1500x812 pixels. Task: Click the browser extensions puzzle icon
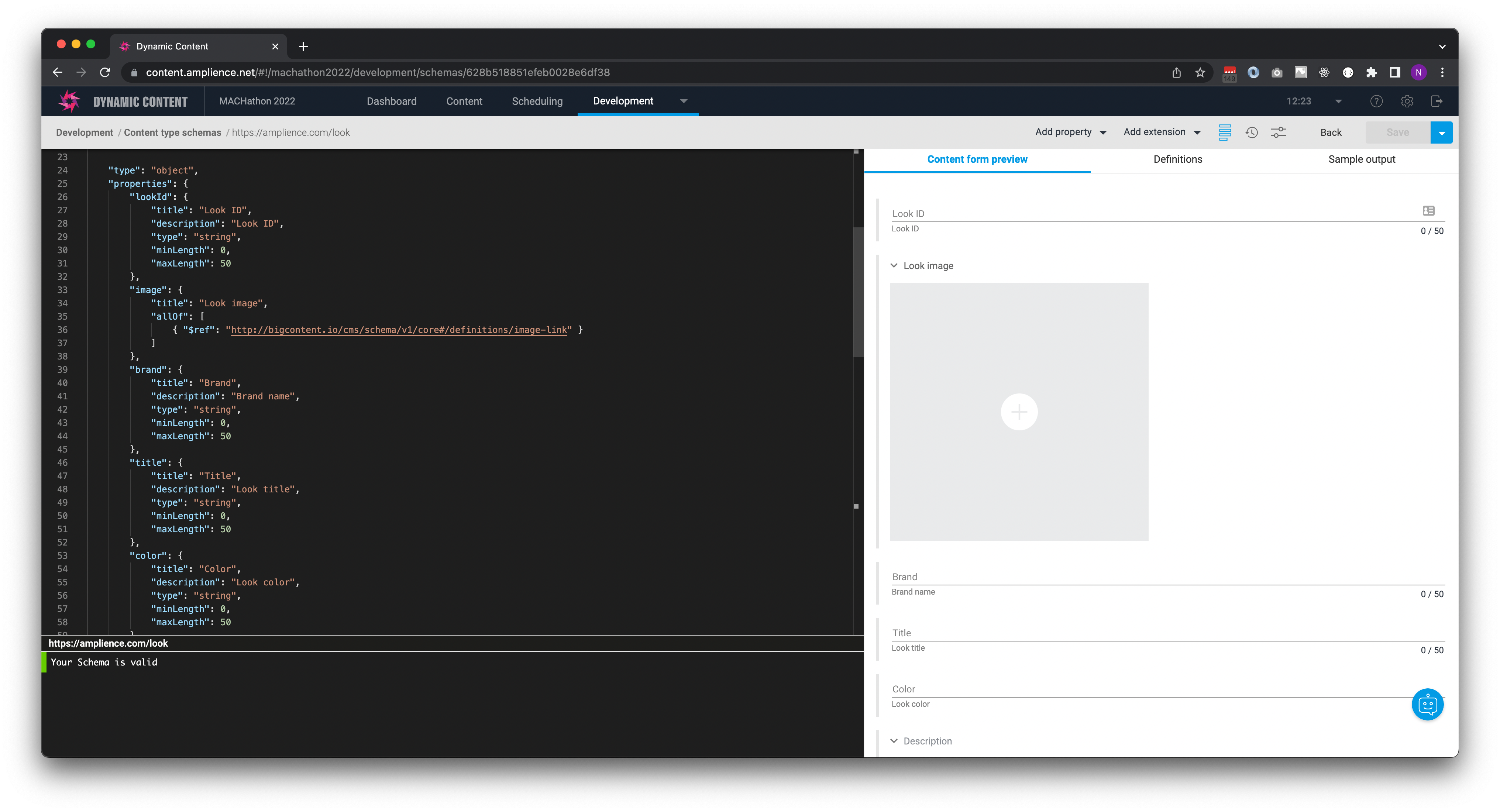click(x=1372, y=72)
